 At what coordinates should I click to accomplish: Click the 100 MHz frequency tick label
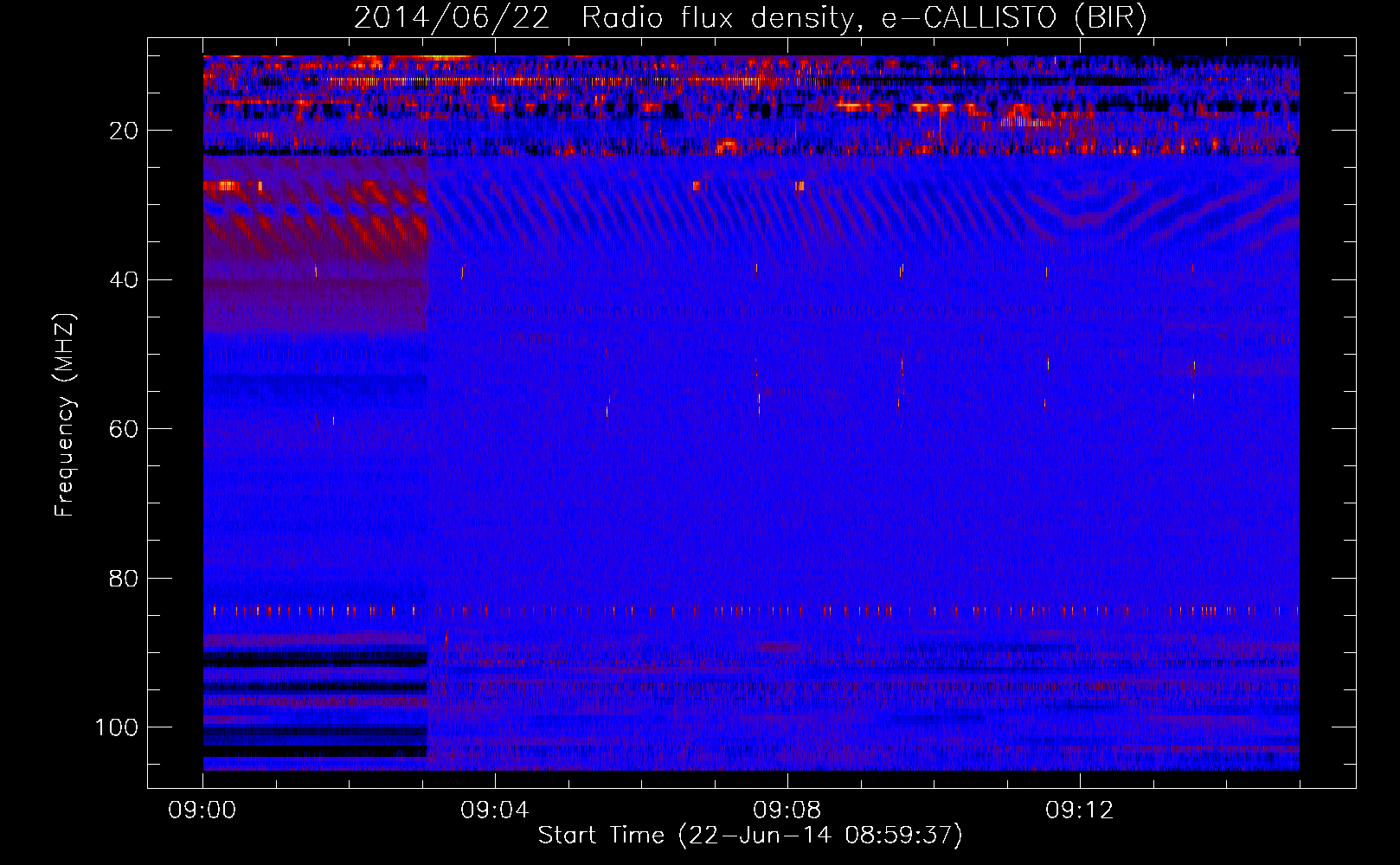[117, 727]
